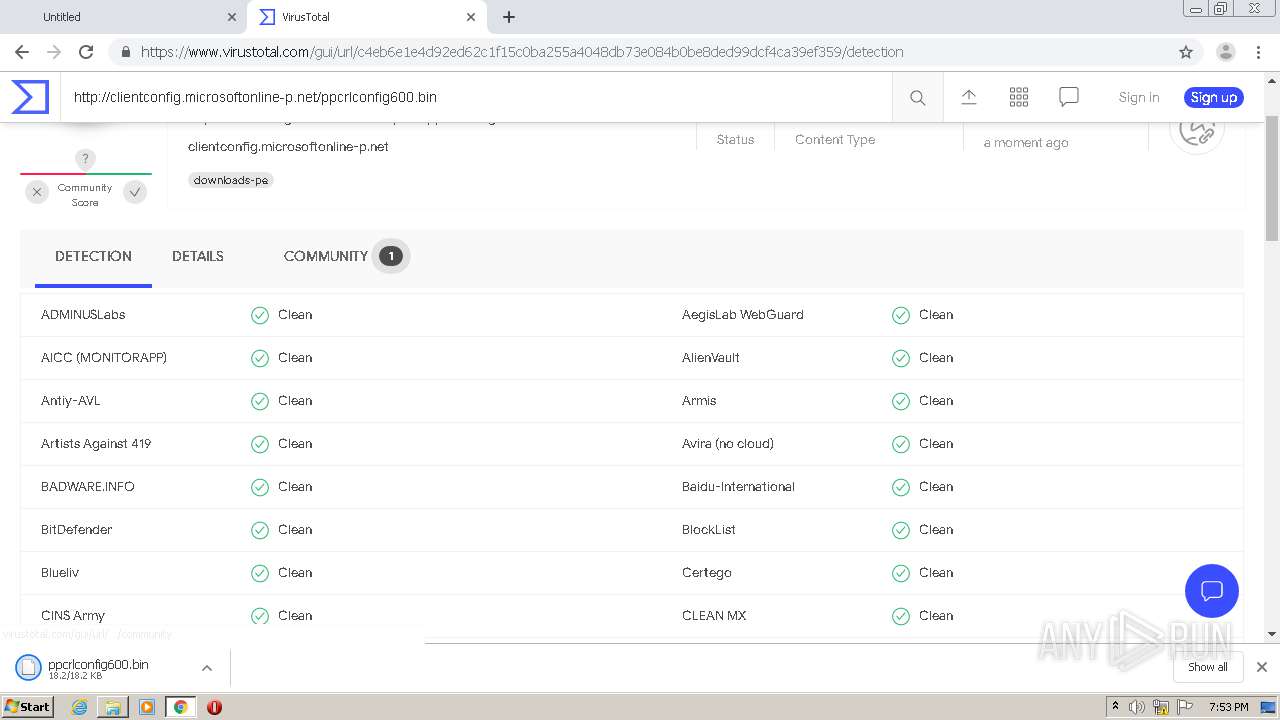Click the Baidu-International vendor name
The height and width of the screenshot is (720, 1280).
pyautogui.click(x=738, y=486)
